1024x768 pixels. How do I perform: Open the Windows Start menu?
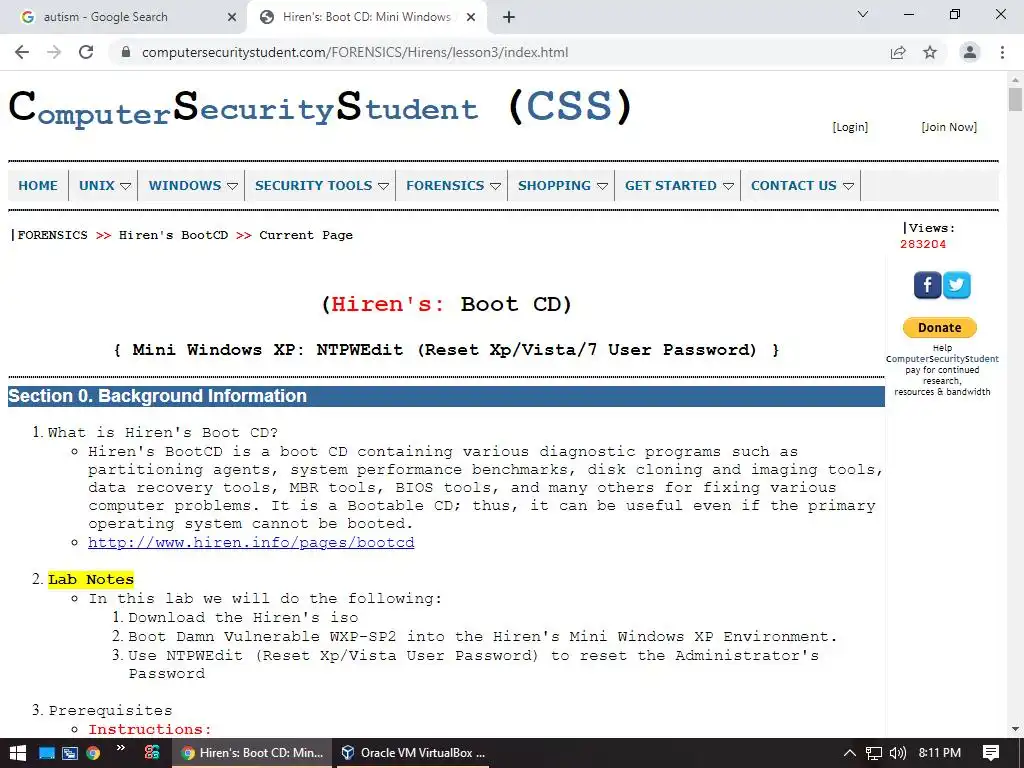tap(17, 753)
